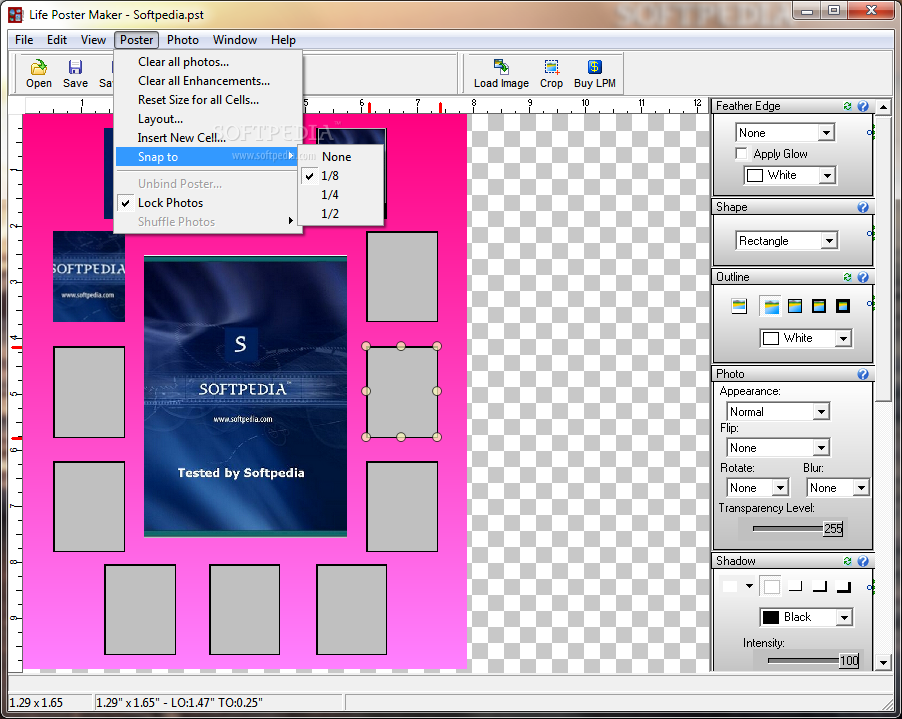Enable the Apply Glow checkbox
This screenshot has width=902, height=719.
(x=742, y=154)
